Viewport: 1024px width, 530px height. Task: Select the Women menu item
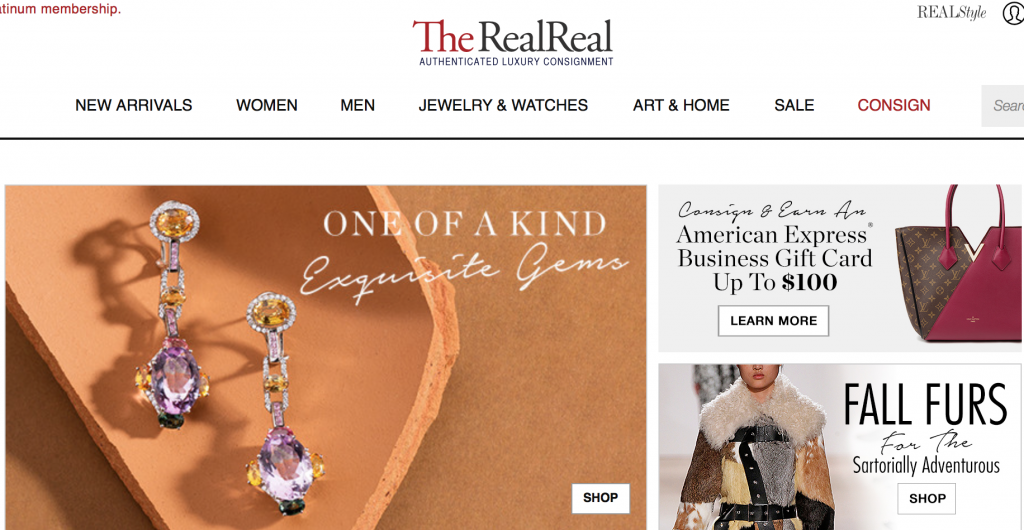266,105
